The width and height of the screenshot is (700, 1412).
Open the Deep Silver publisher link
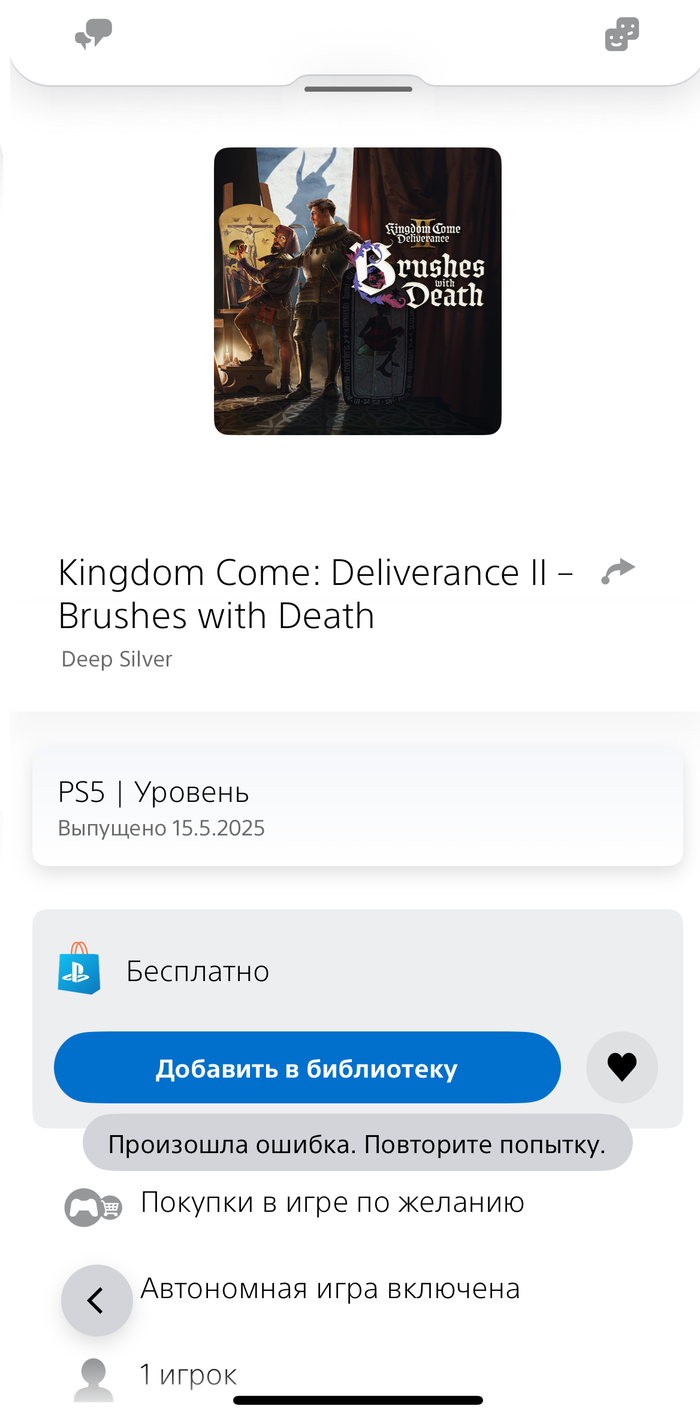point(117,659)
